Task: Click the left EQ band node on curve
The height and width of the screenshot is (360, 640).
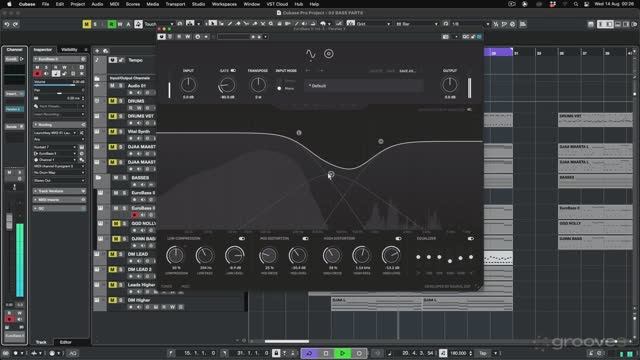Action: click(x=299, y=133)
